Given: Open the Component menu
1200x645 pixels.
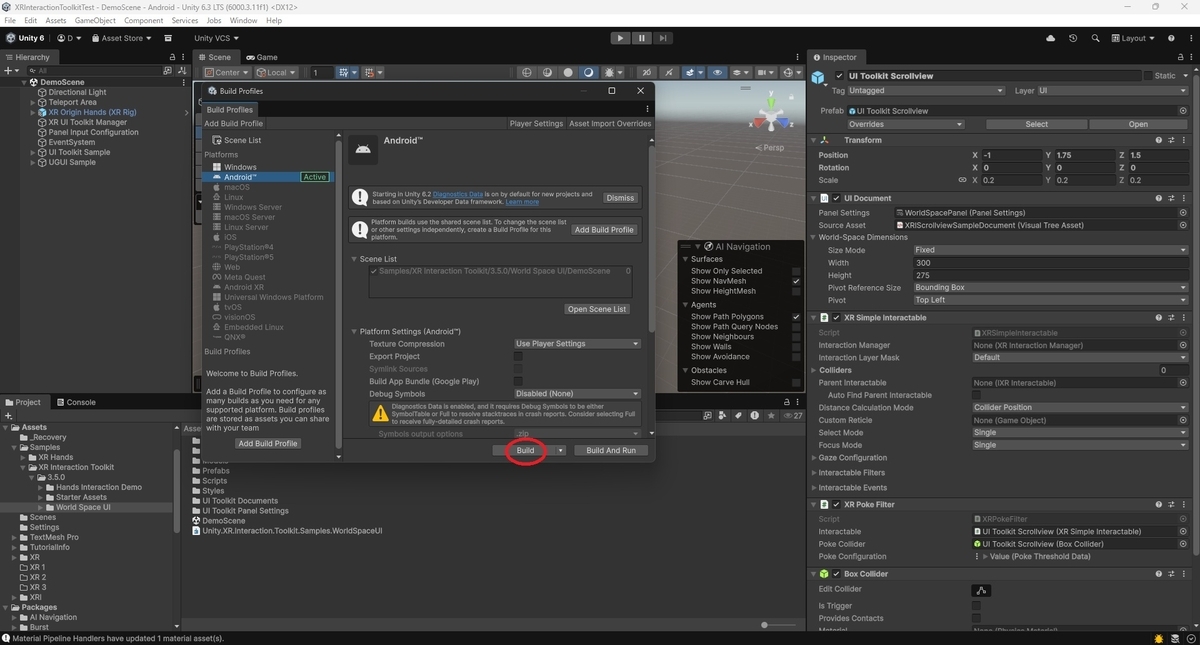Looking at the screenshot, I should point(144,20).
